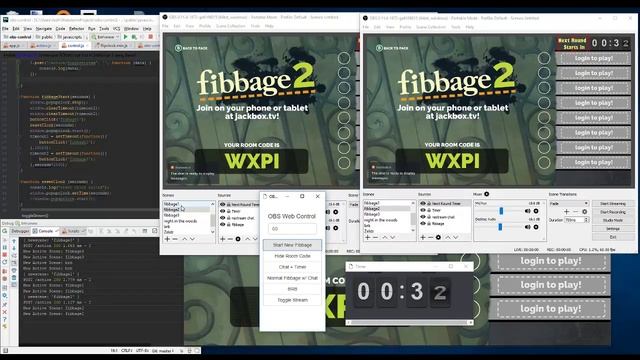This screenshot has height=360, width=640.
Task: Hide fibbage source in the right OBS window
Action: [x=423, y=223]
